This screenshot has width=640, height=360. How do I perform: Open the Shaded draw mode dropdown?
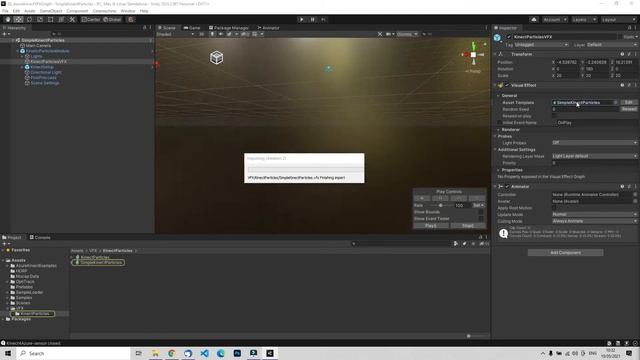176,34
